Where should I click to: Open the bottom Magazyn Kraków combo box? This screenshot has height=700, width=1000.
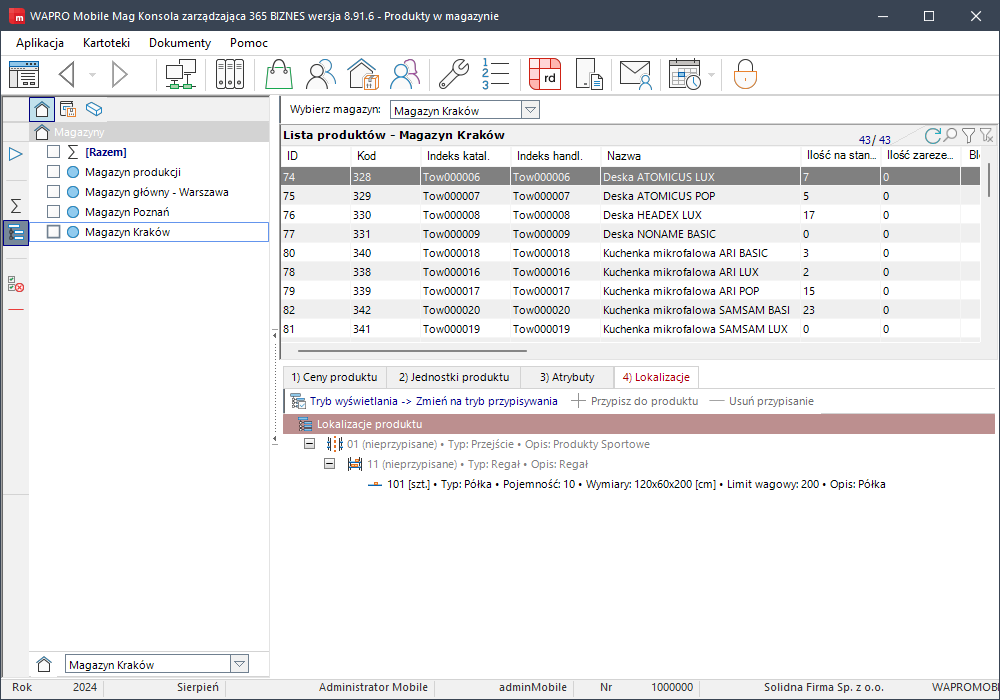pos(156,664)
